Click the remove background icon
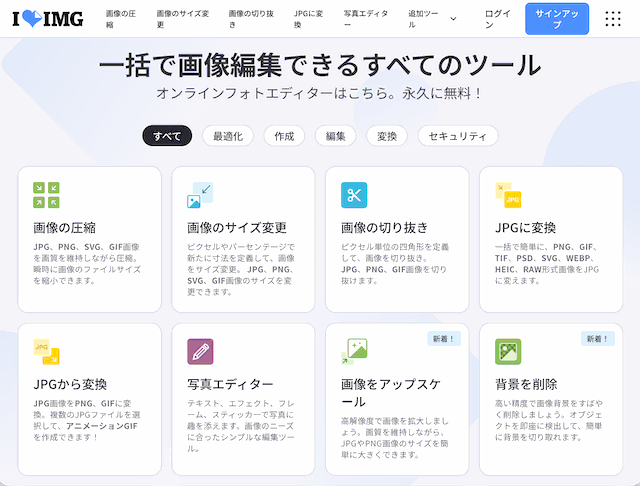 pos(508,351)
